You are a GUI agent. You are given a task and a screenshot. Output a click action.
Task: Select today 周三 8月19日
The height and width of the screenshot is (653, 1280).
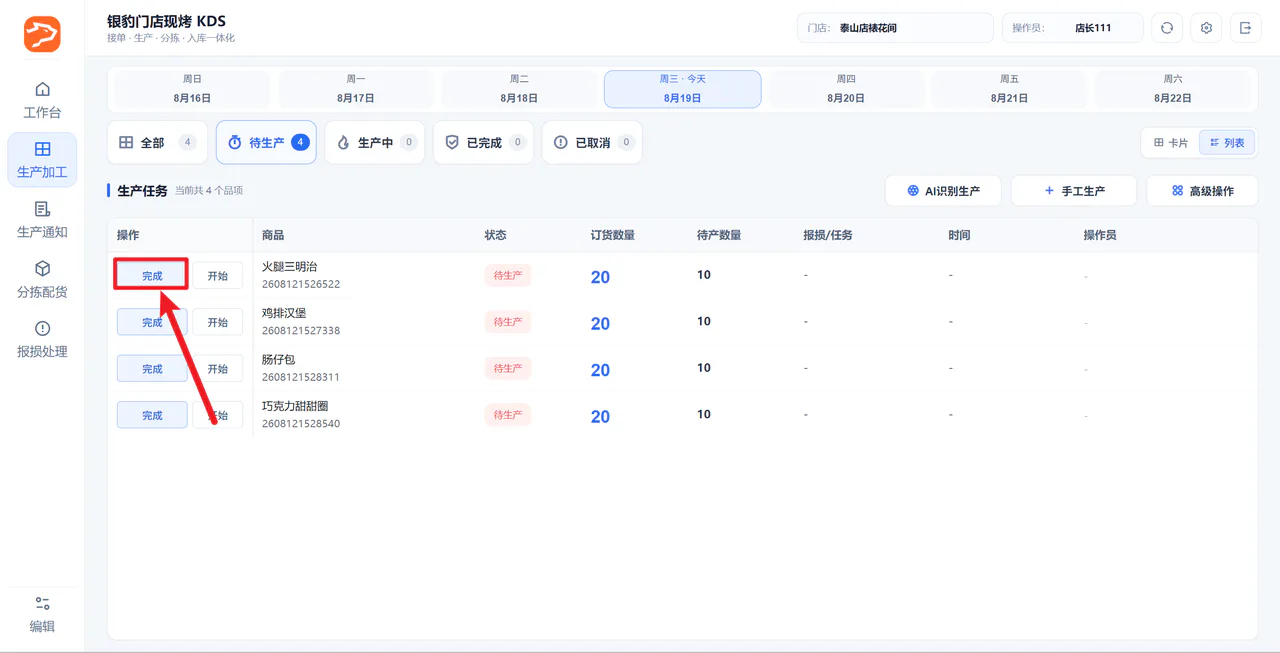coord(682,89)
